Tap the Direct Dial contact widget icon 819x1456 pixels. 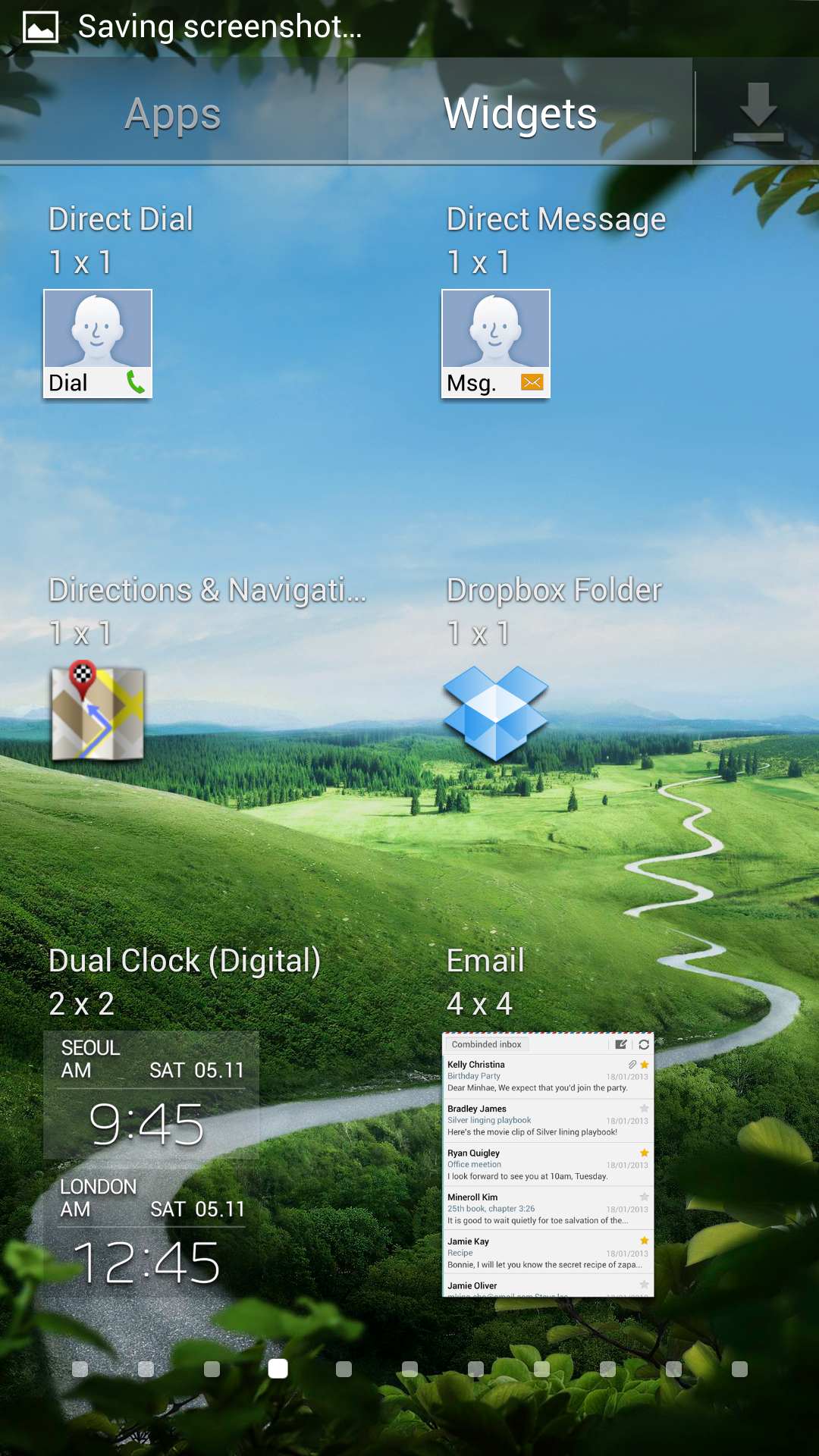click(x=98, y=343)
